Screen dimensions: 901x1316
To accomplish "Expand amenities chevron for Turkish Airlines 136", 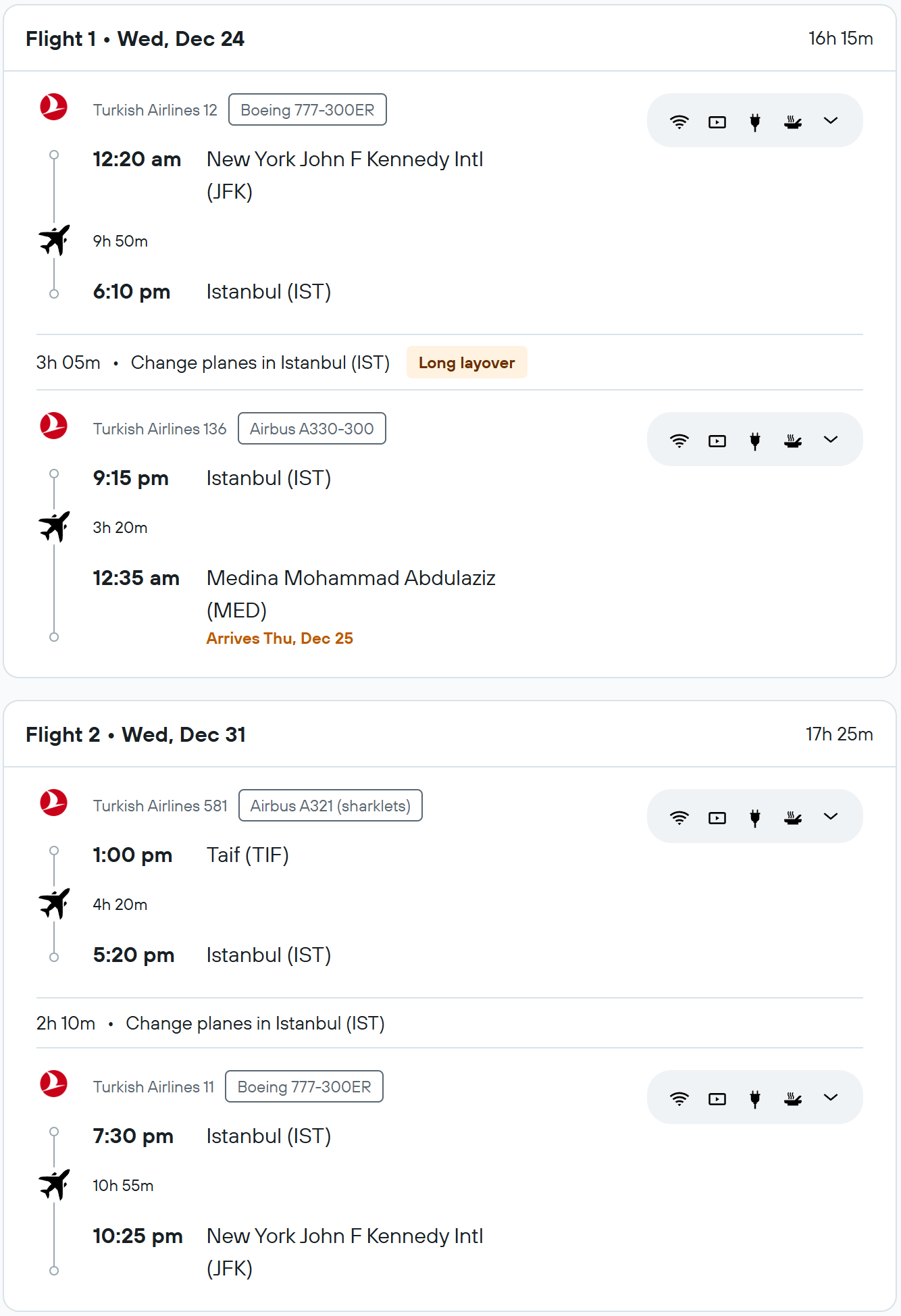I will (x=831, y=440).
